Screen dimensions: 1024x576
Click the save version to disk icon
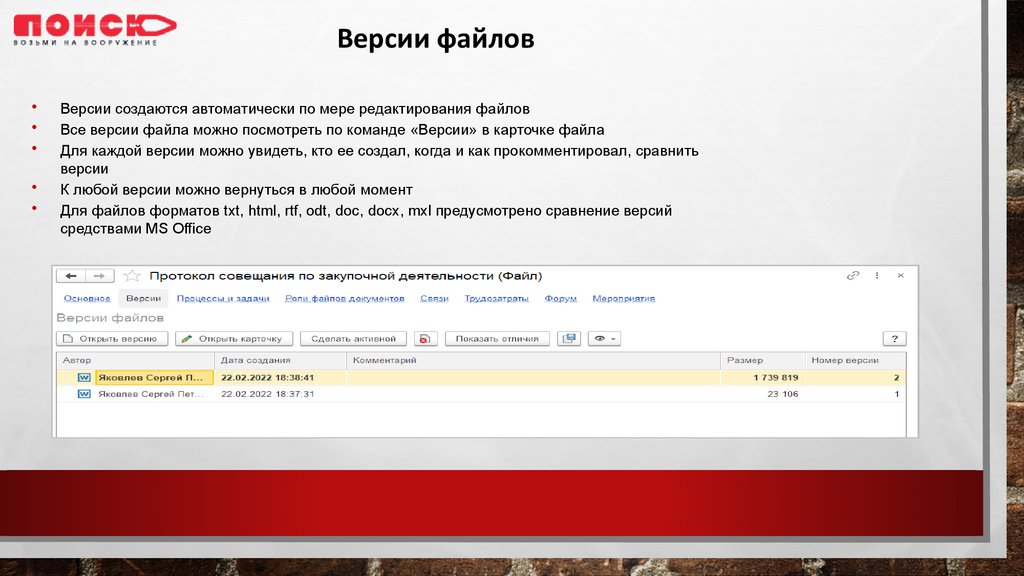pos(570,339)
